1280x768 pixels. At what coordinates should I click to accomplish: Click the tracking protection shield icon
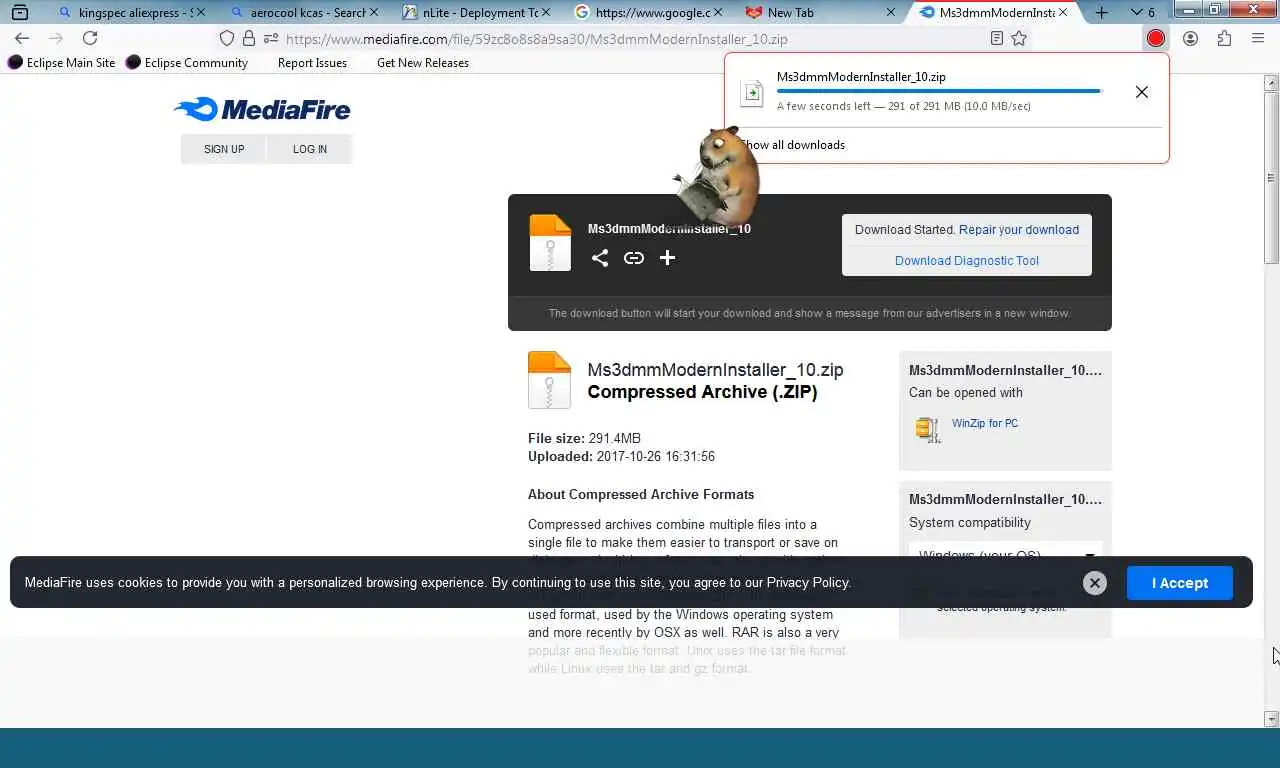(x=227, y=38)
